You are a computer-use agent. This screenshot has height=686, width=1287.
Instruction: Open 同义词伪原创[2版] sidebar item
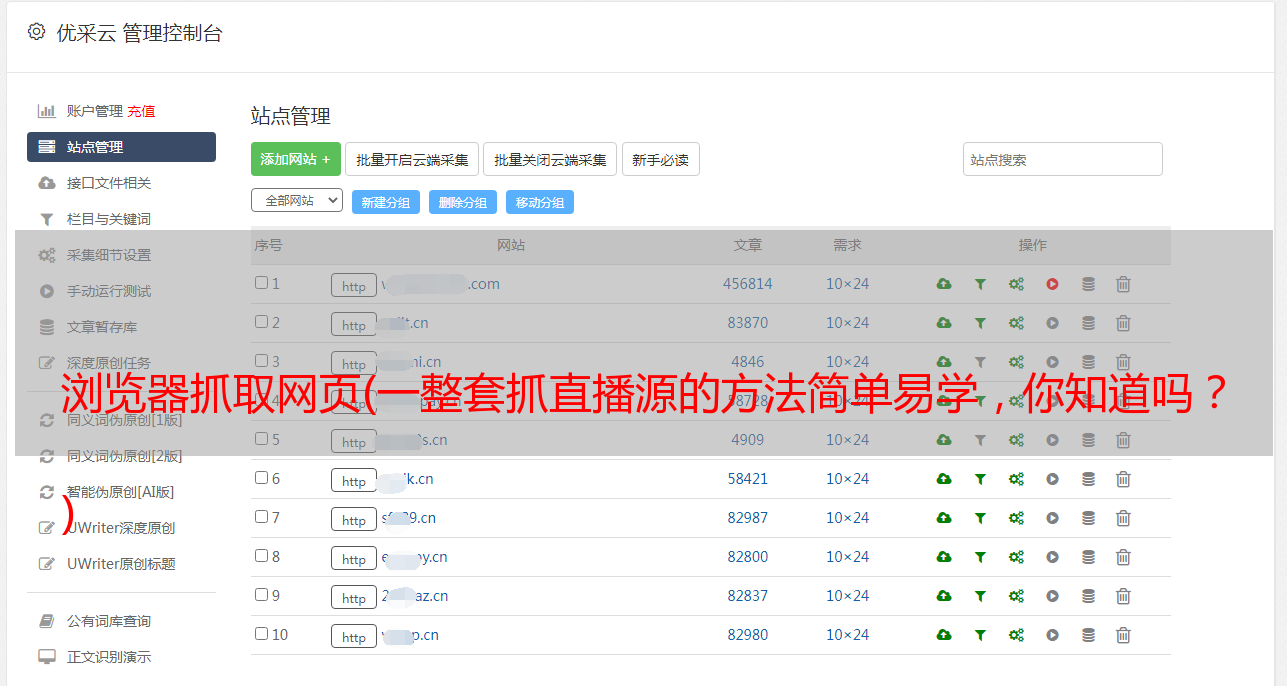(x=125, y=456)
